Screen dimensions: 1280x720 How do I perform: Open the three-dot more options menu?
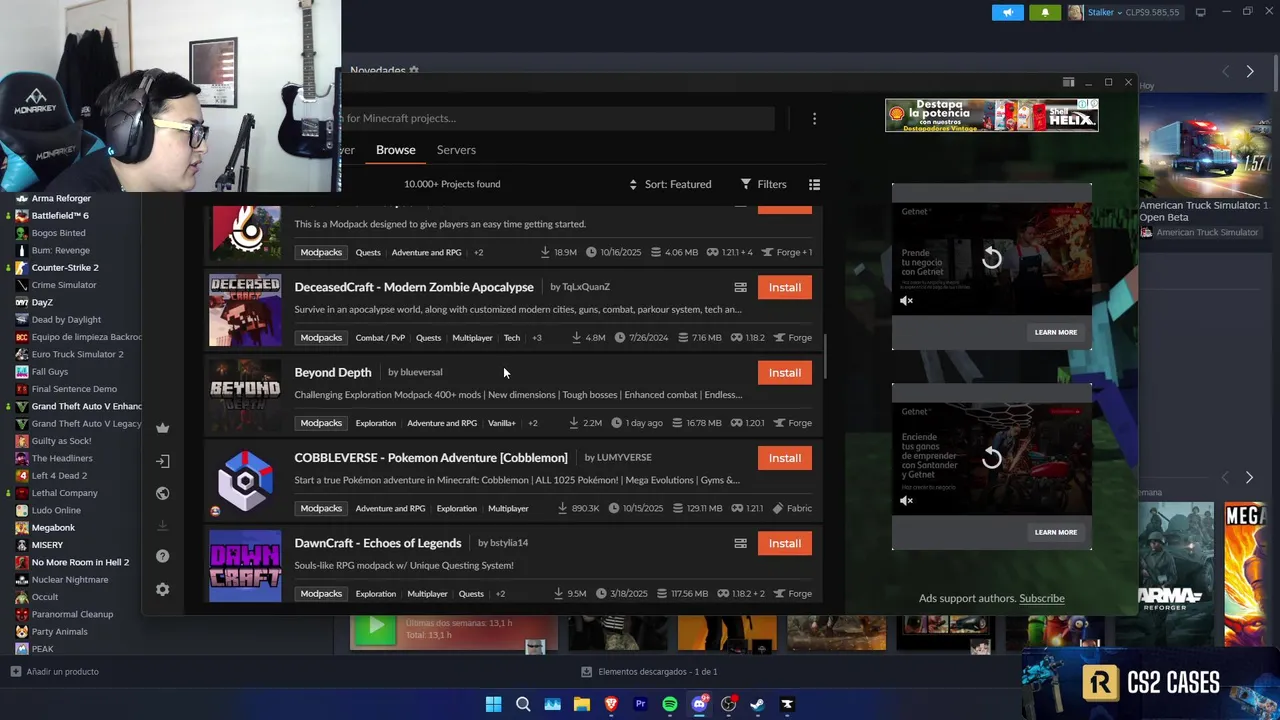tap(814, 118)
